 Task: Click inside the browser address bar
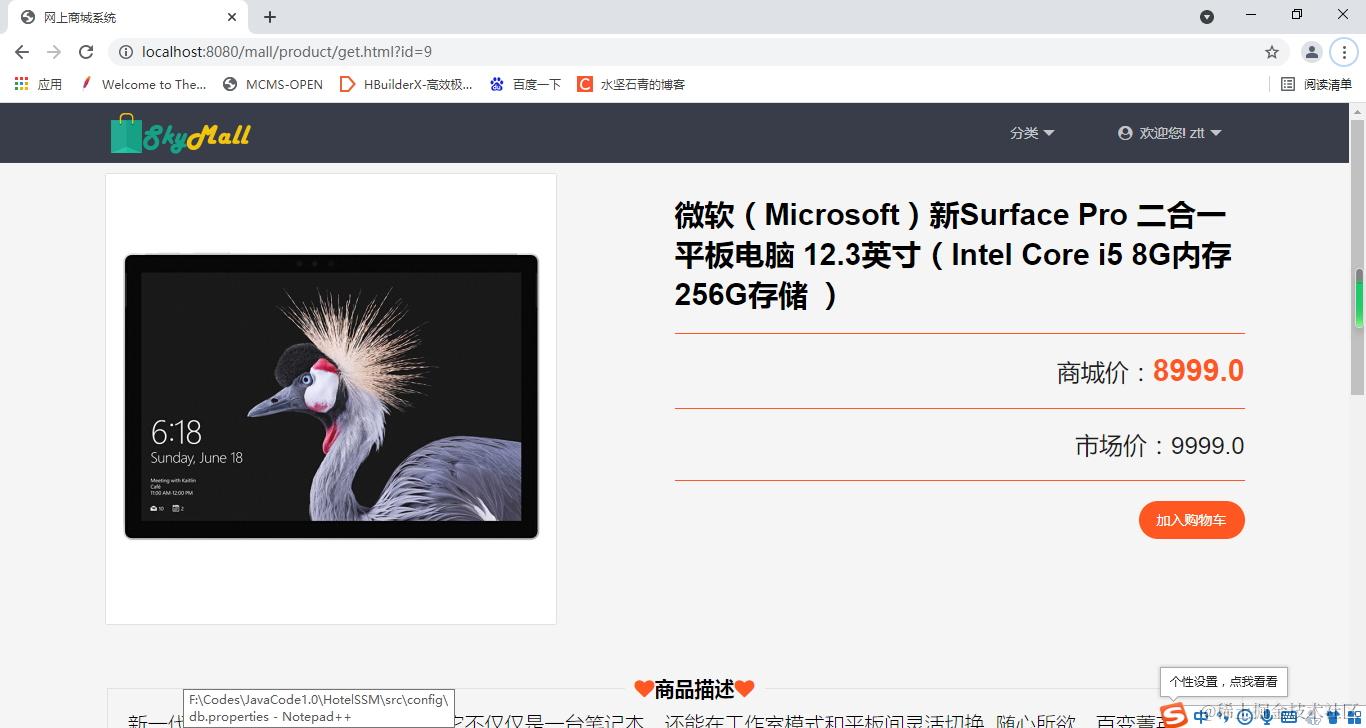click(400, 51)
